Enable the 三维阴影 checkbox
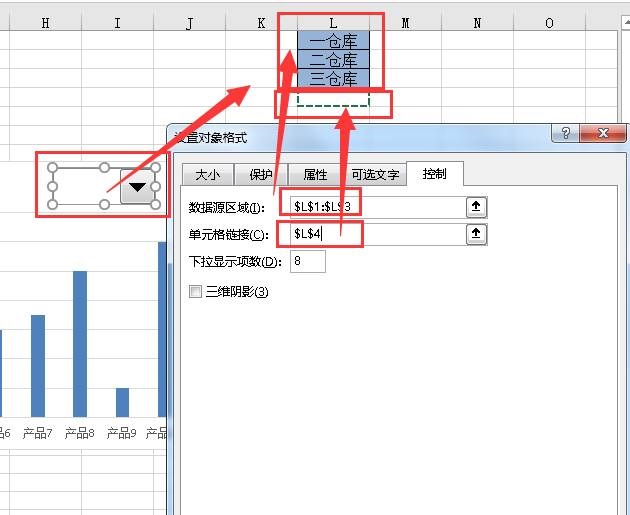630x515 pixels. pos(195,291)
